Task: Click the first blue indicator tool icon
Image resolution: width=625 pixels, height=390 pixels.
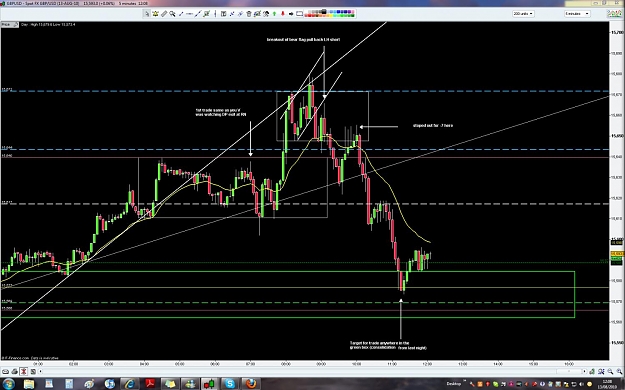Action: tap(232, 14)
